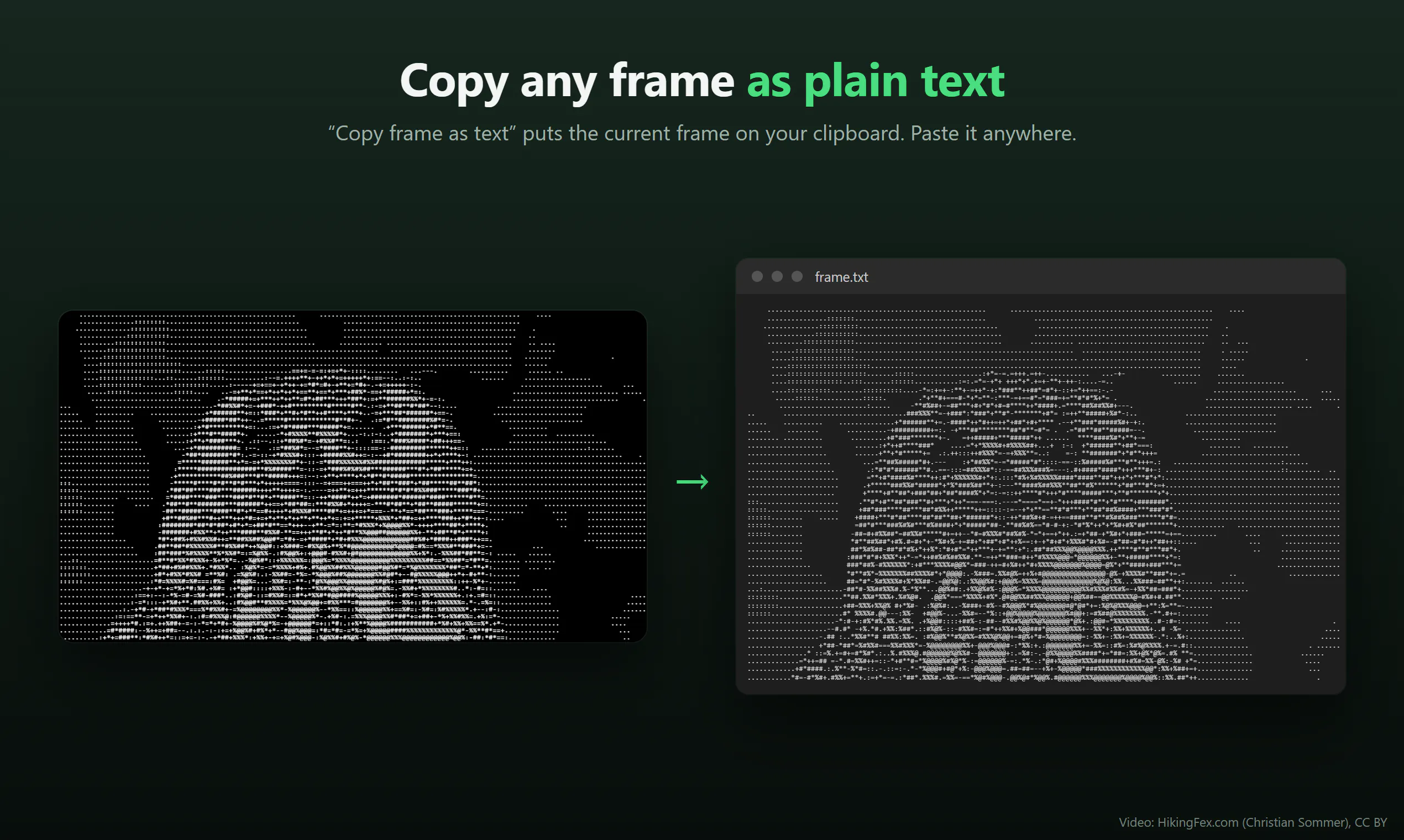Click the HikingFex.com video credit text
The image size is (1404, 840).
(x=1253, y=822)
